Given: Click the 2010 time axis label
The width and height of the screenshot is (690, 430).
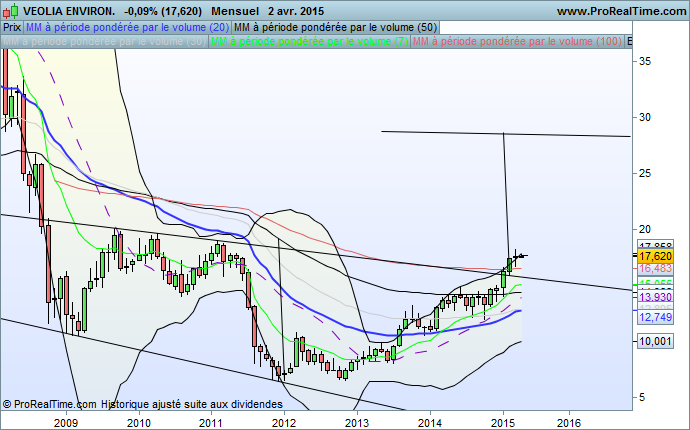Looking at the screenshot, I should [139, 423].
